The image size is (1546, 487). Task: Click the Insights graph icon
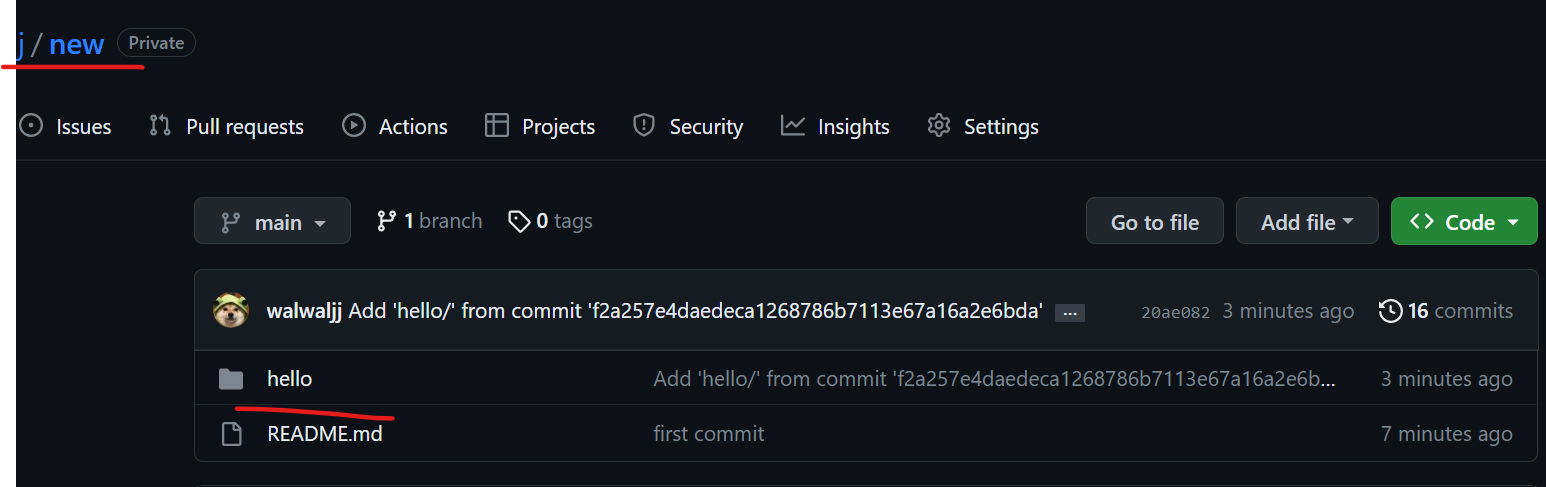793,126
